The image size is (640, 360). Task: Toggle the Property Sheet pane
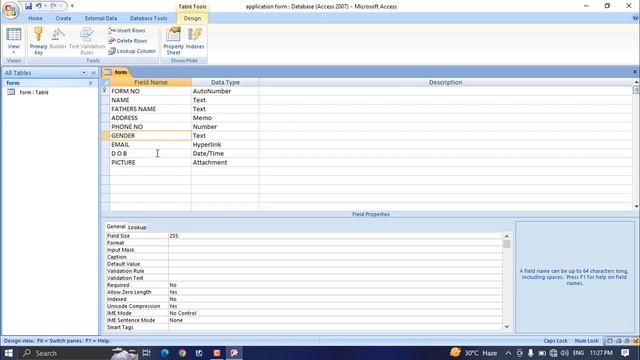click(x=173, y=41)
